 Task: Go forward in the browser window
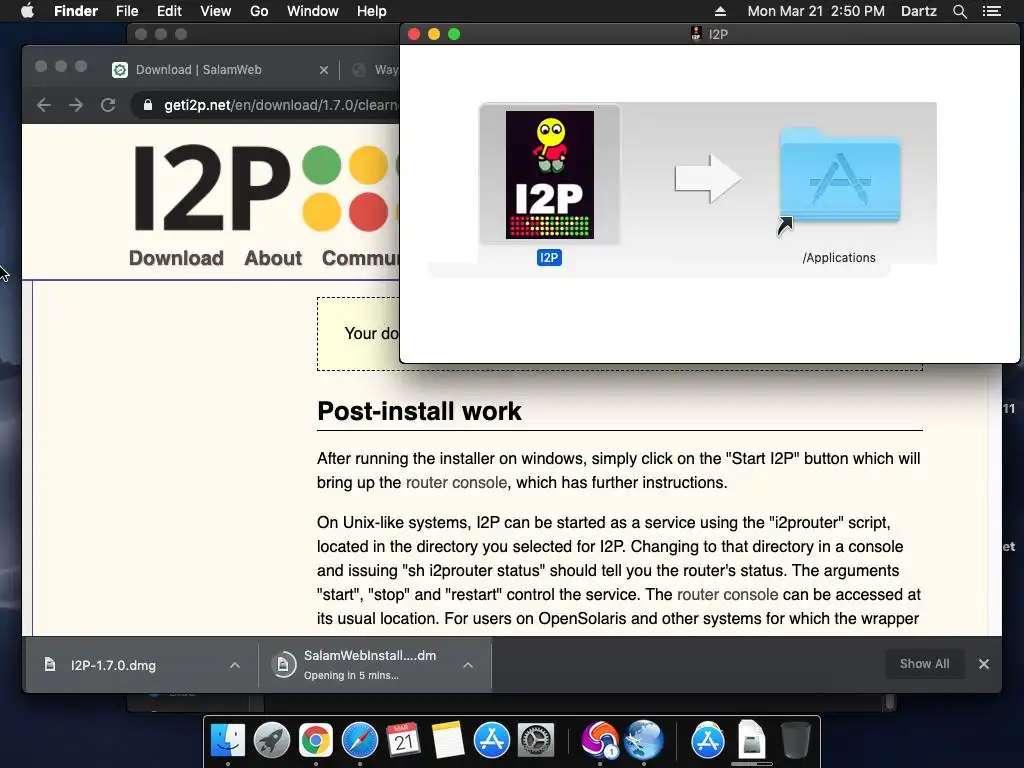[76, 105]
